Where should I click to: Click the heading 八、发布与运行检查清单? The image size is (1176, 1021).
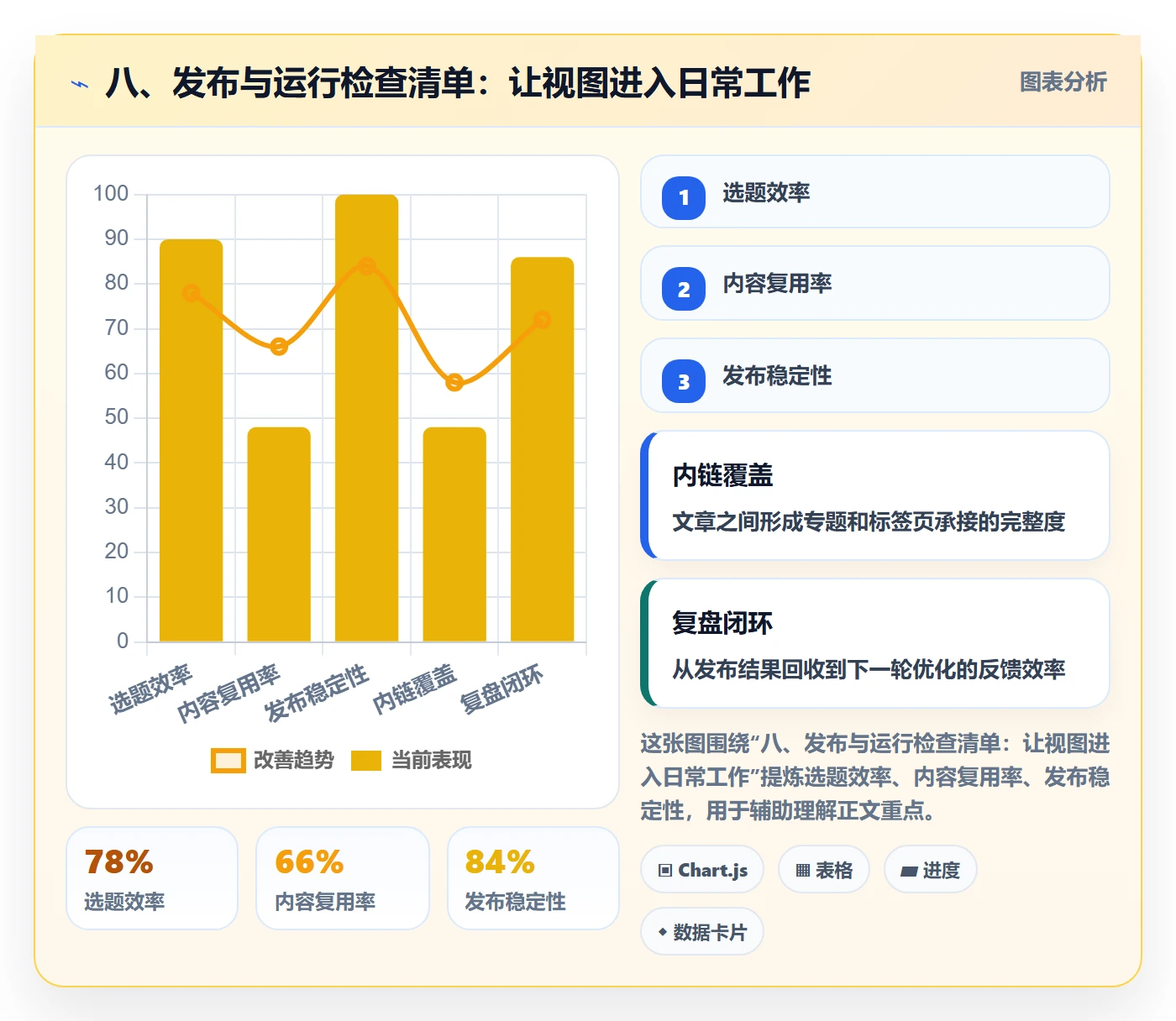tap(458, 83)
